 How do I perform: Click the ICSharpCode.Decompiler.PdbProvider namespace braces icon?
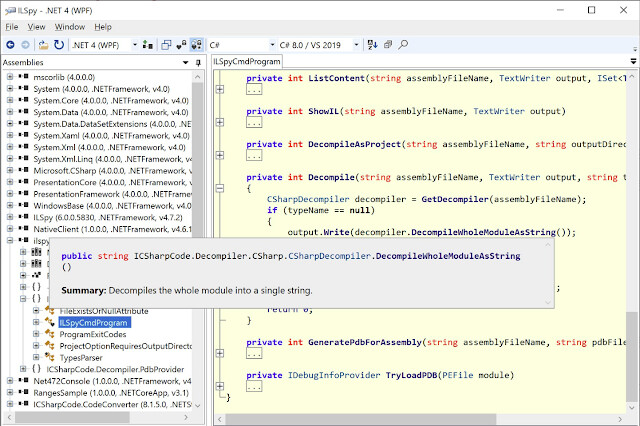pos(36,369)
